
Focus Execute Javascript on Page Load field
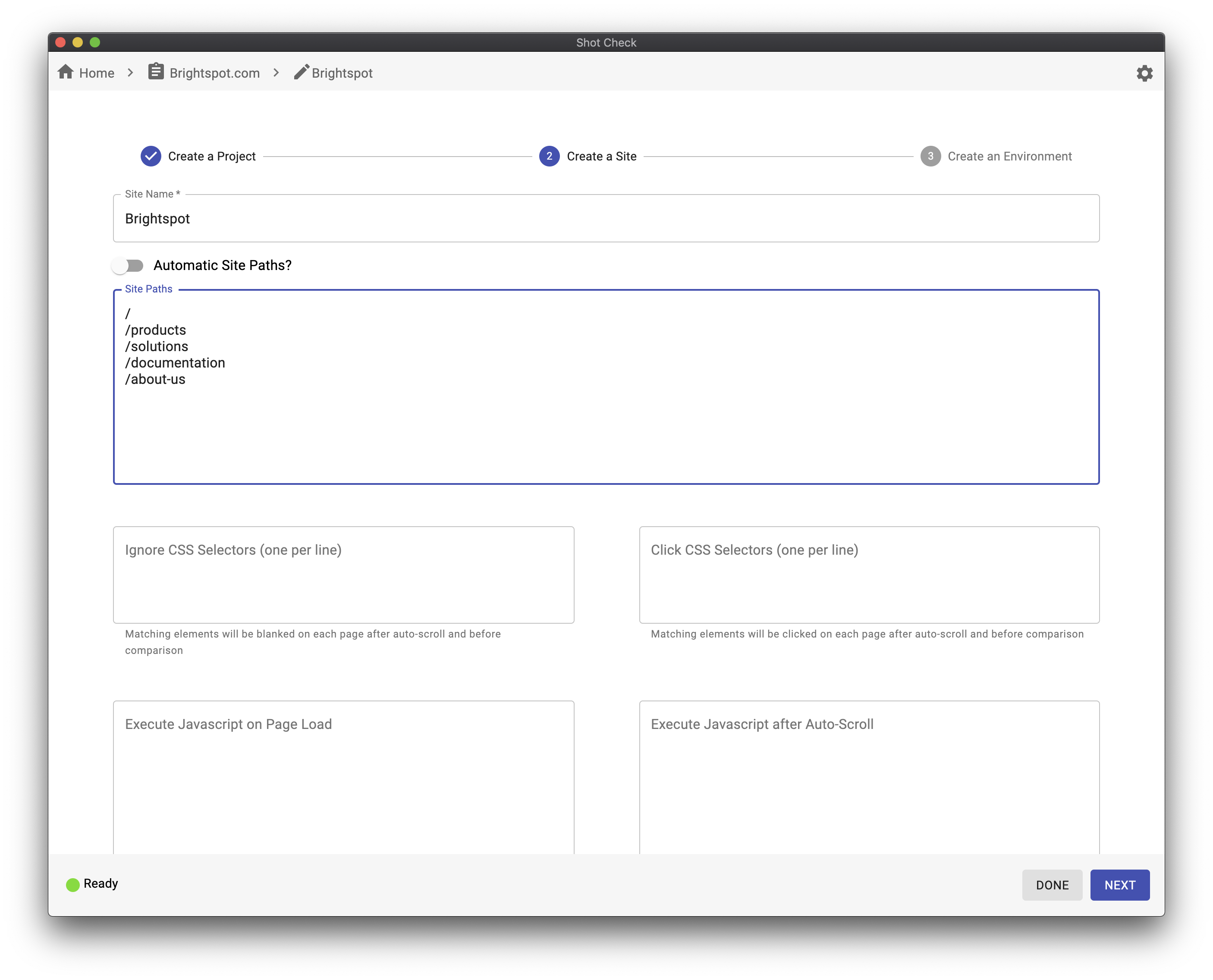point(343,779)
